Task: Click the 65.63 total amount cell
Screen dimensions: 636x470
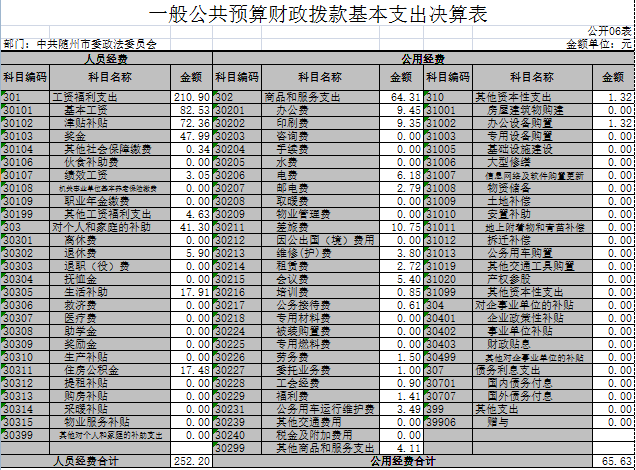Action: click(614, 461)
